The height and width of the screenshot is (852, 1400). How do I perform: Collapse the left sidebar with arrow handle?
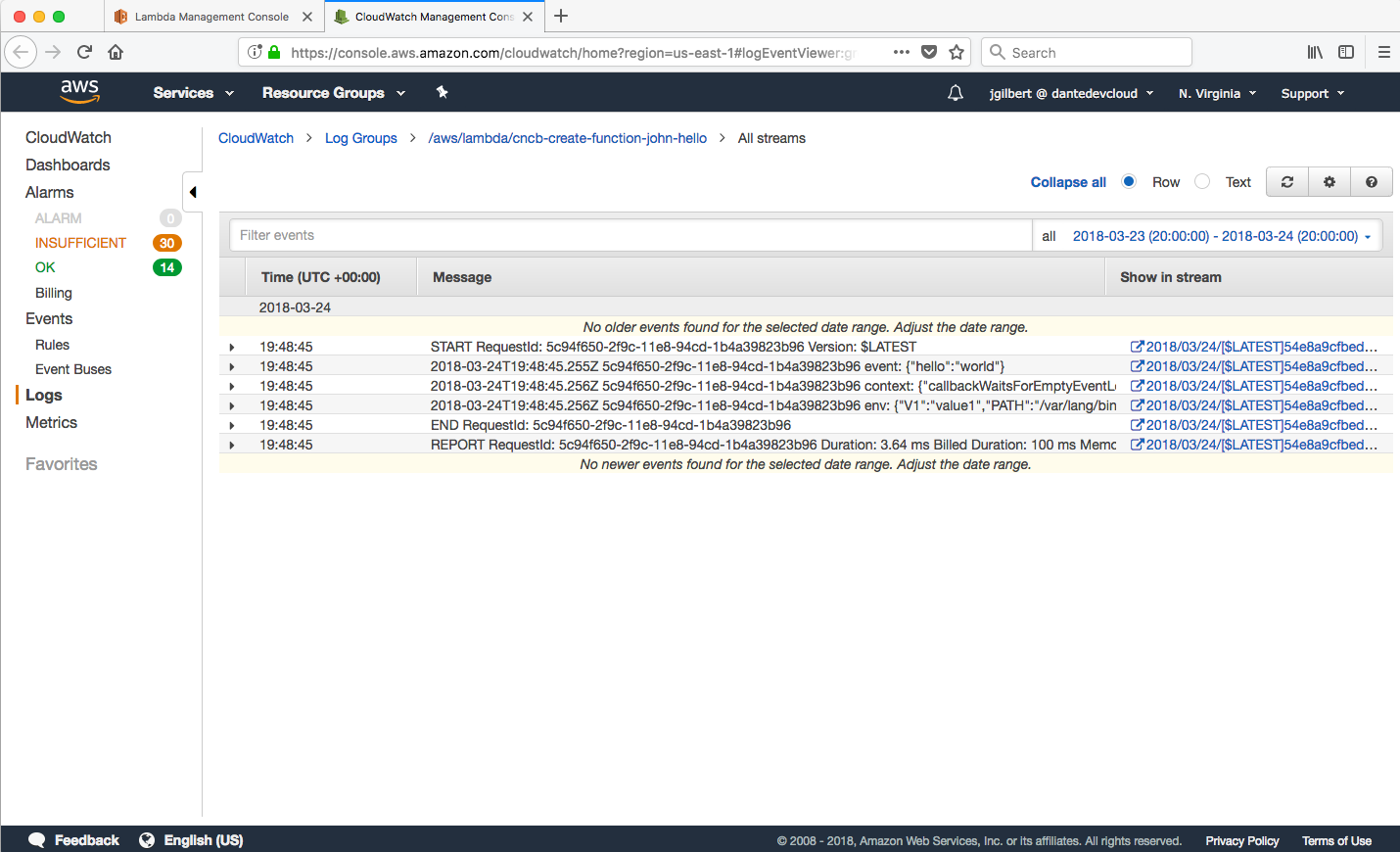193,192
